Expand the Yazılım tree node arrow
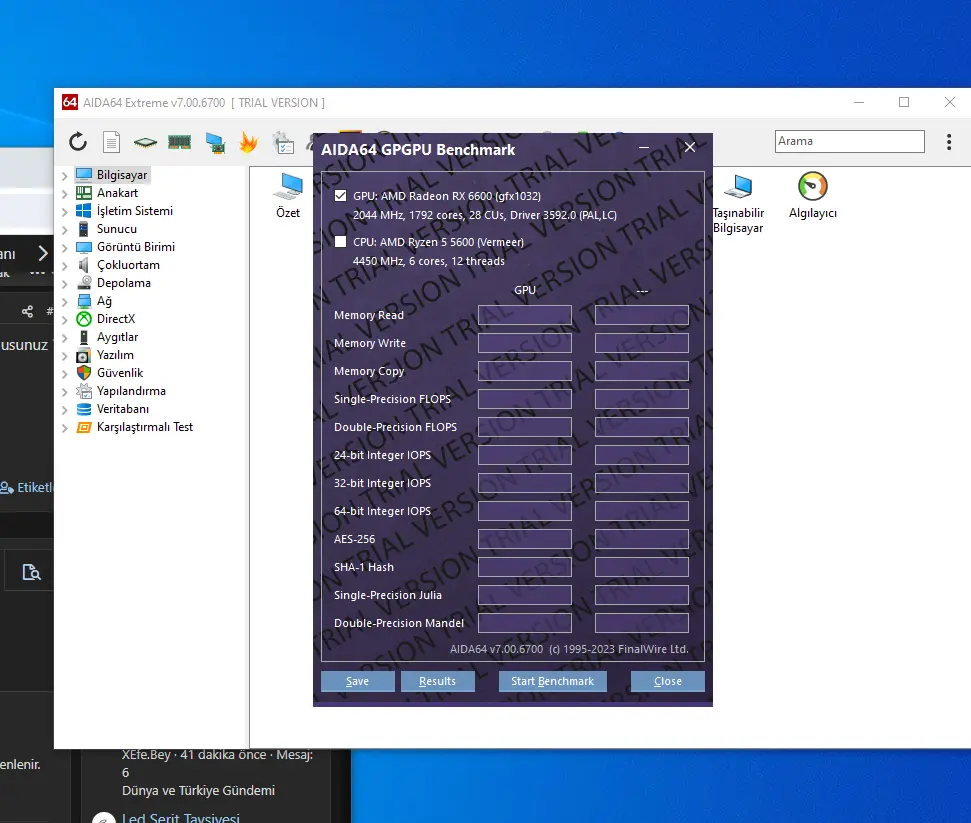 point(64,356)
